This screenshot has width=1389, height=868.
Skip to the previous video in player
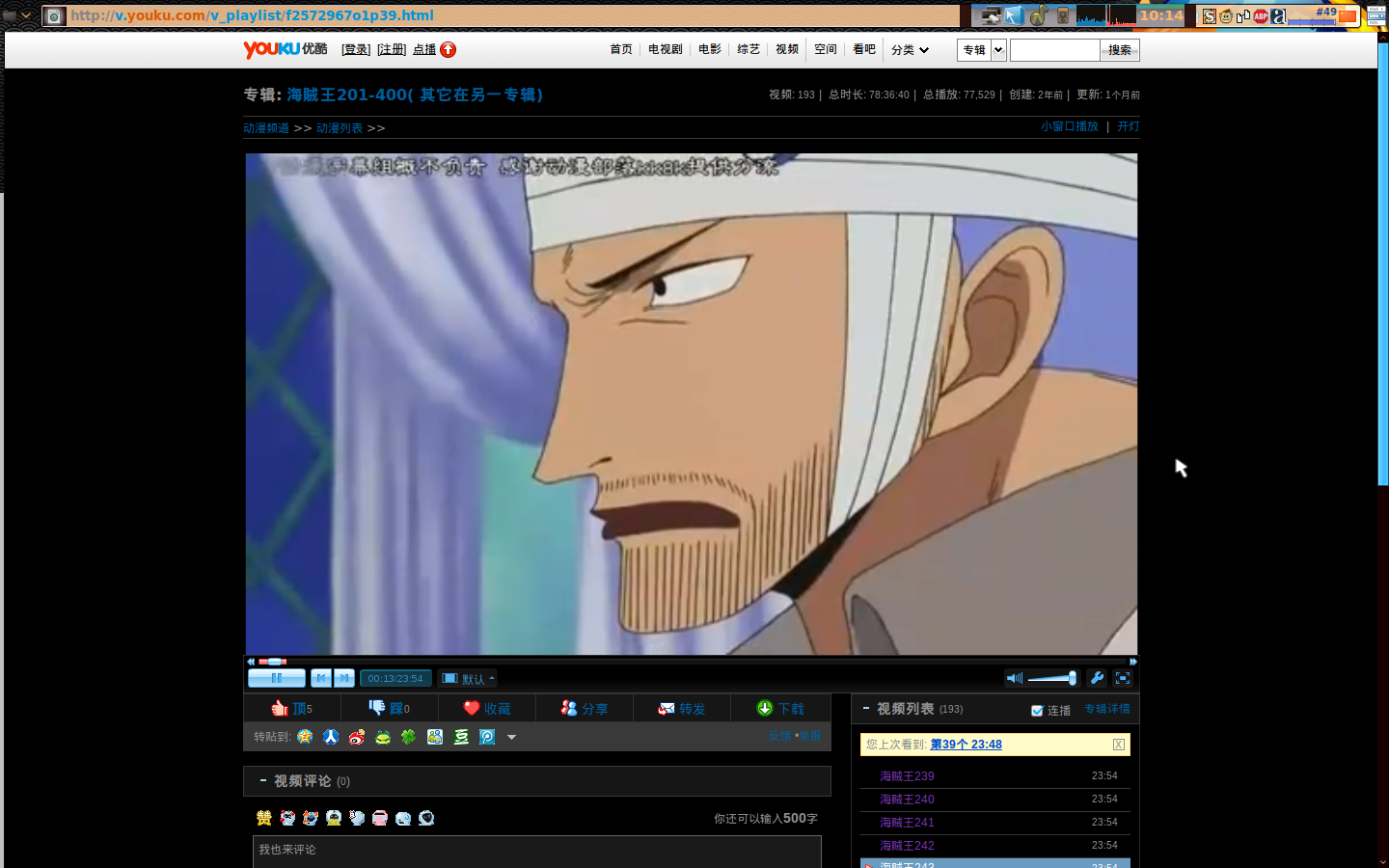click(321, 678)
